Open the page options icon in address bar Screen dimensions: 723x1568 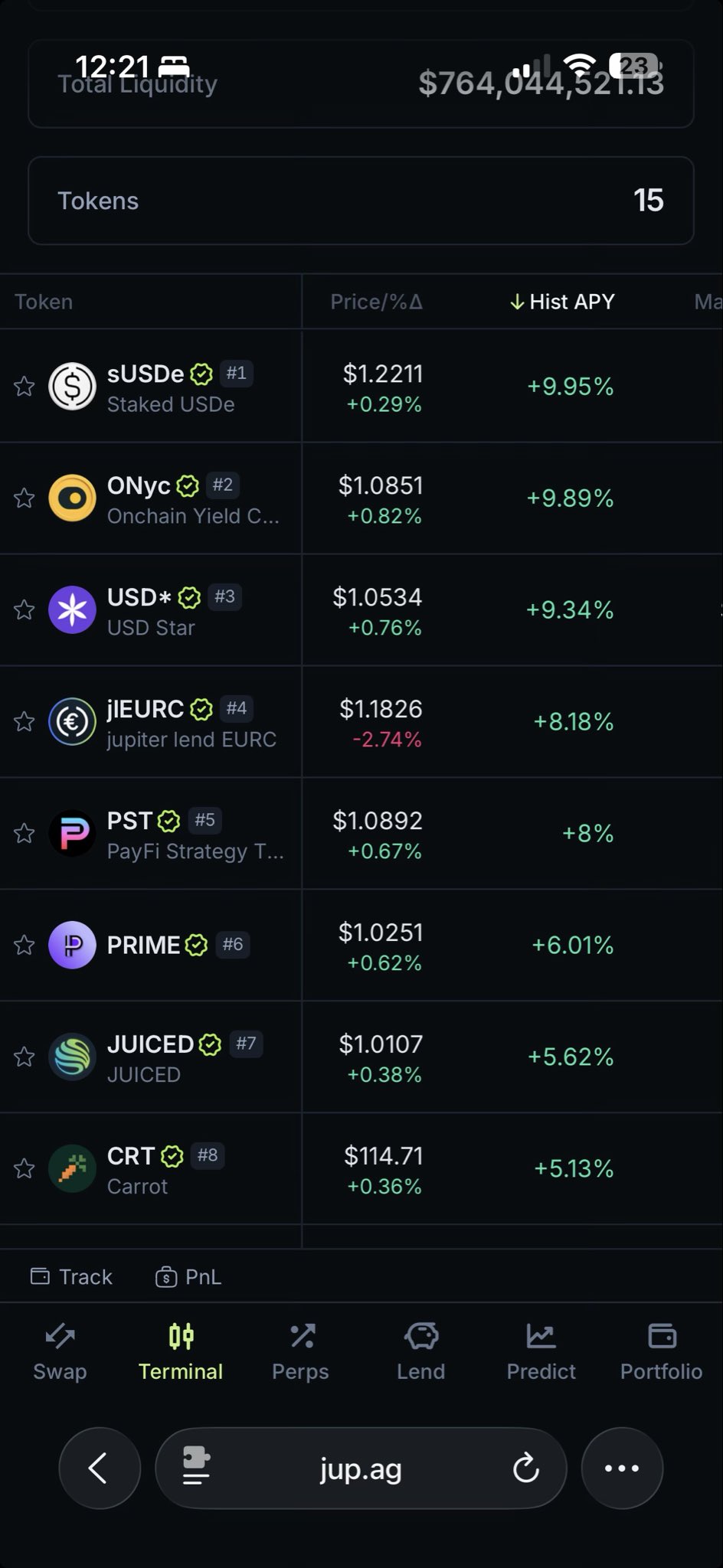[x=196, y=1468]
